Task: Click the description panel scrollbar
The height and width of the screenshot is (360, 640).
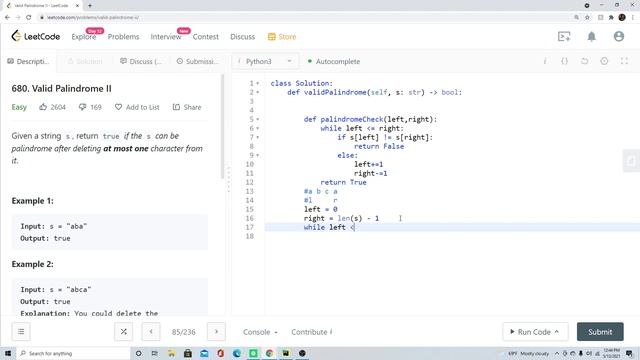Action: pyautogui.click(x=222, y=127)
